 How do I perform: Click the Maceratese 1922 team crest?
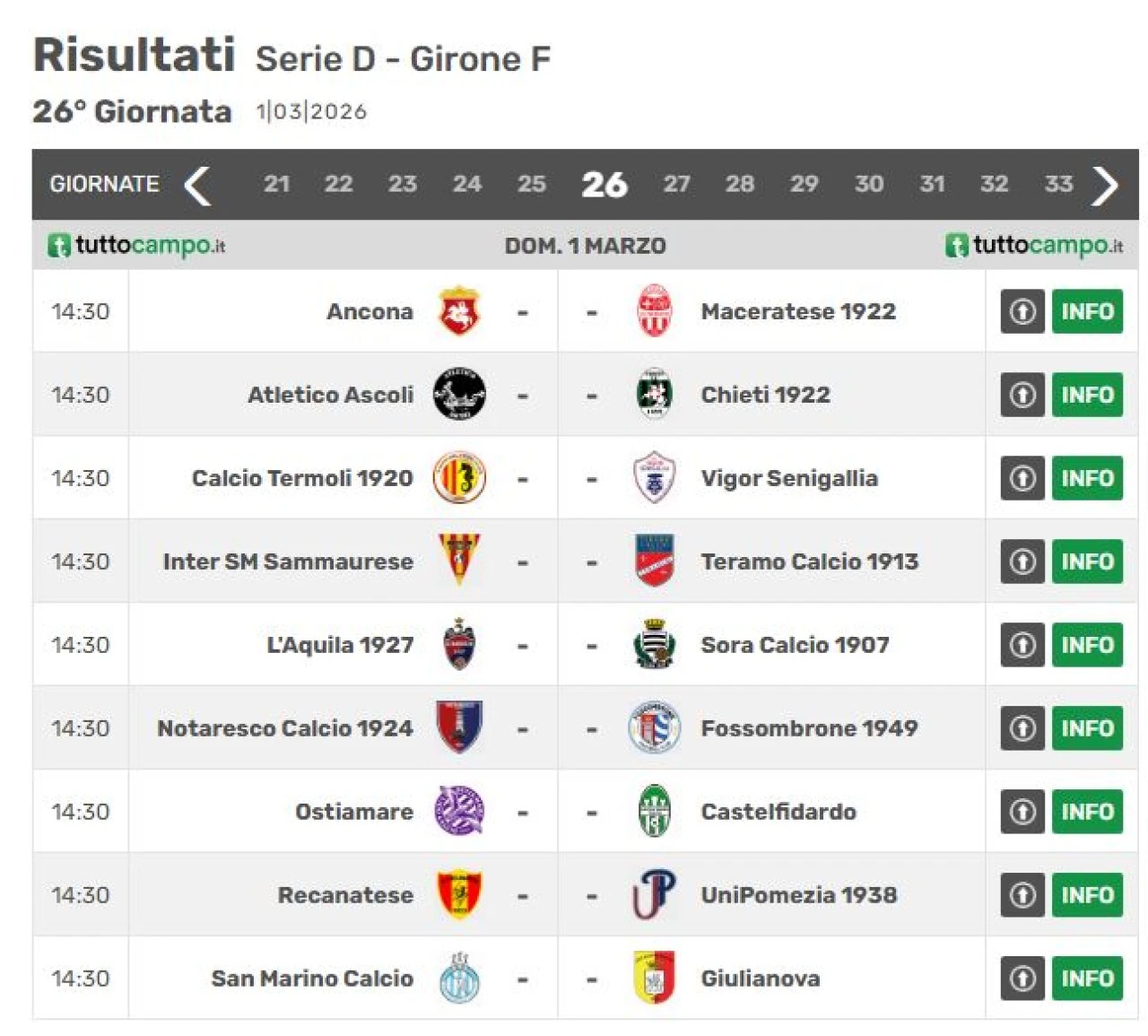tap(654, 311)
